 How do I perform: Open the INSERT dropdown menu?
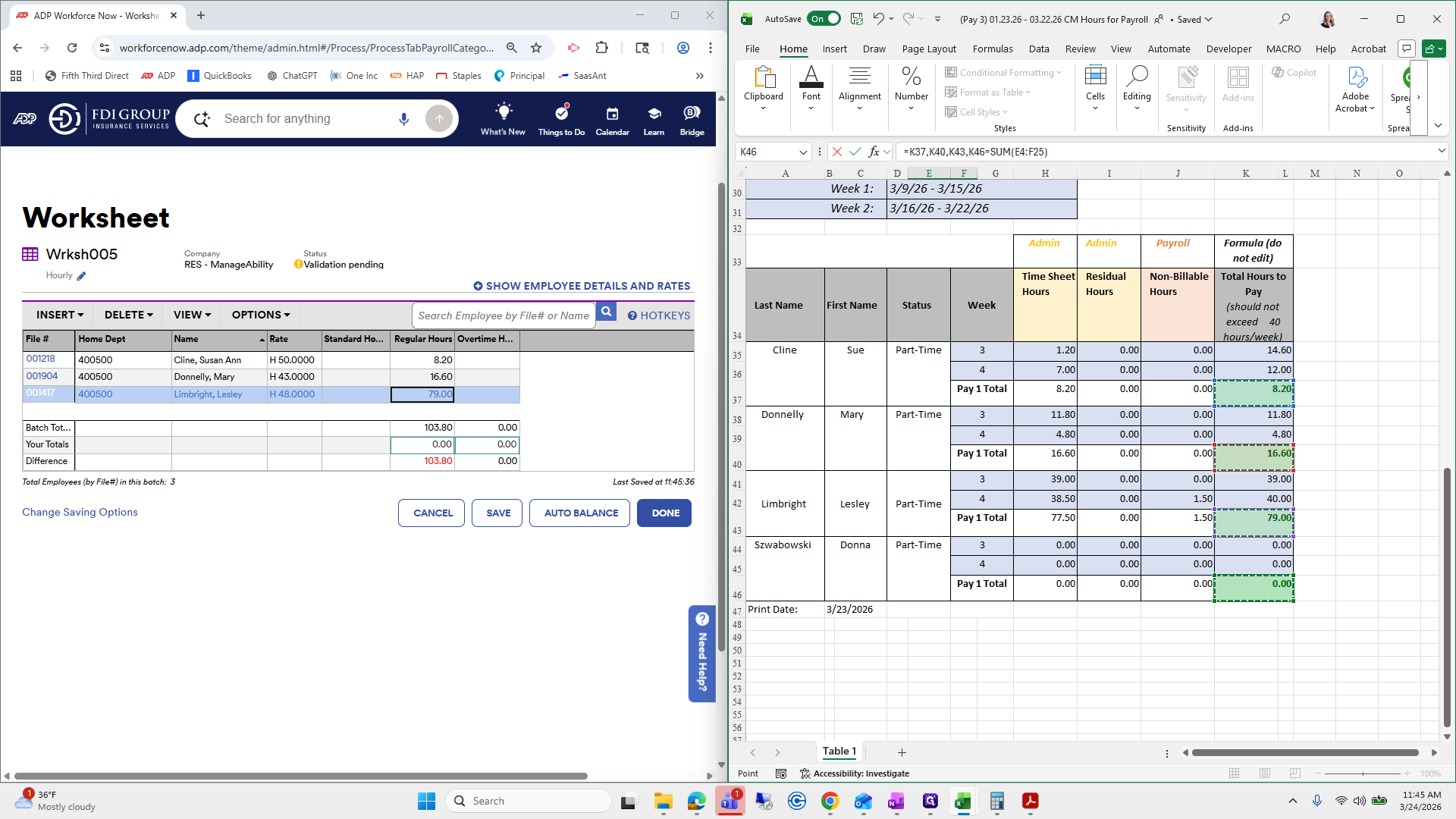click(x=60, y=315)
